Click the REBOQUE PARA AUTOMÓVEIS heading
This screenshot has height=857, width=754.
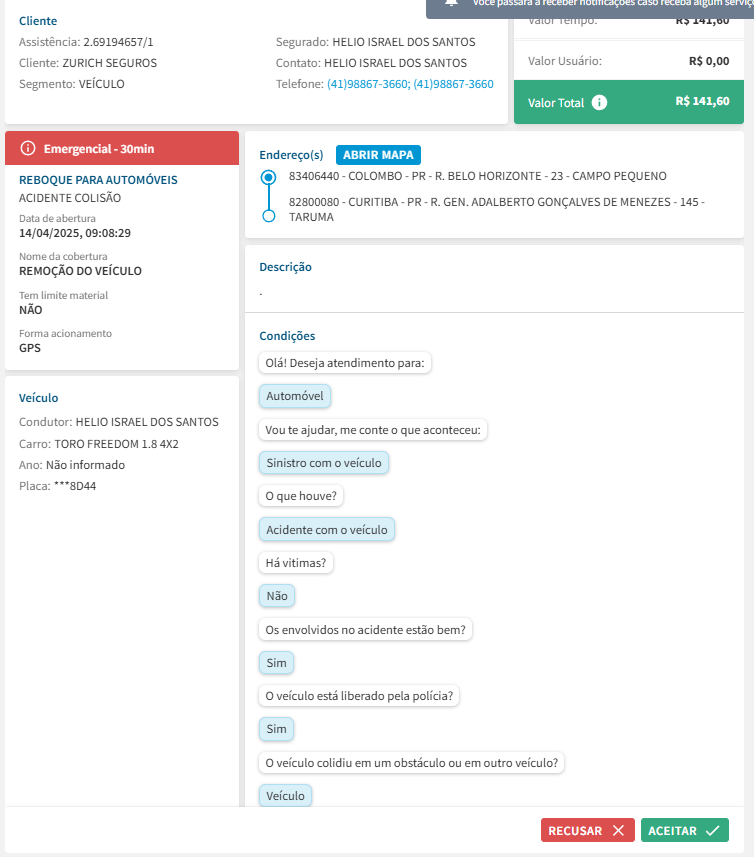tap(98, 180)
